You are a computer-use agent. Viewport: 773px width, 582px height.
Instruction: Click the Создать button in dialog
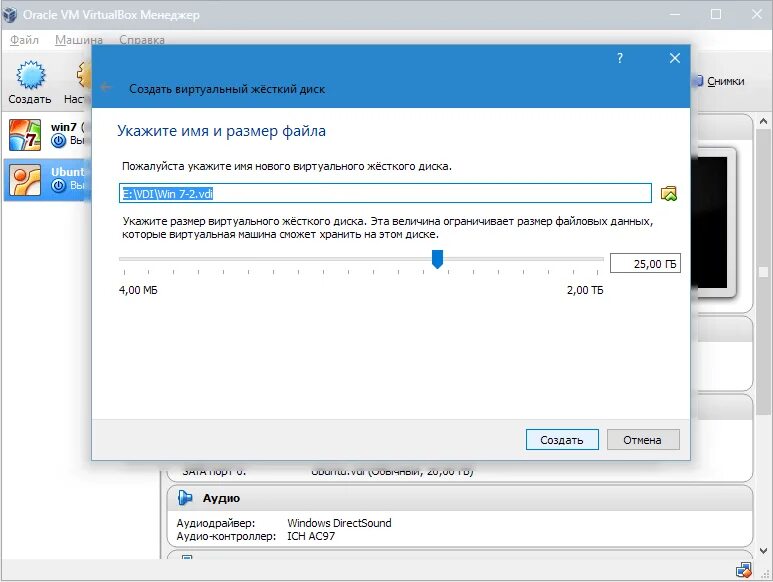pyautogui.click(x=562, y=440)
